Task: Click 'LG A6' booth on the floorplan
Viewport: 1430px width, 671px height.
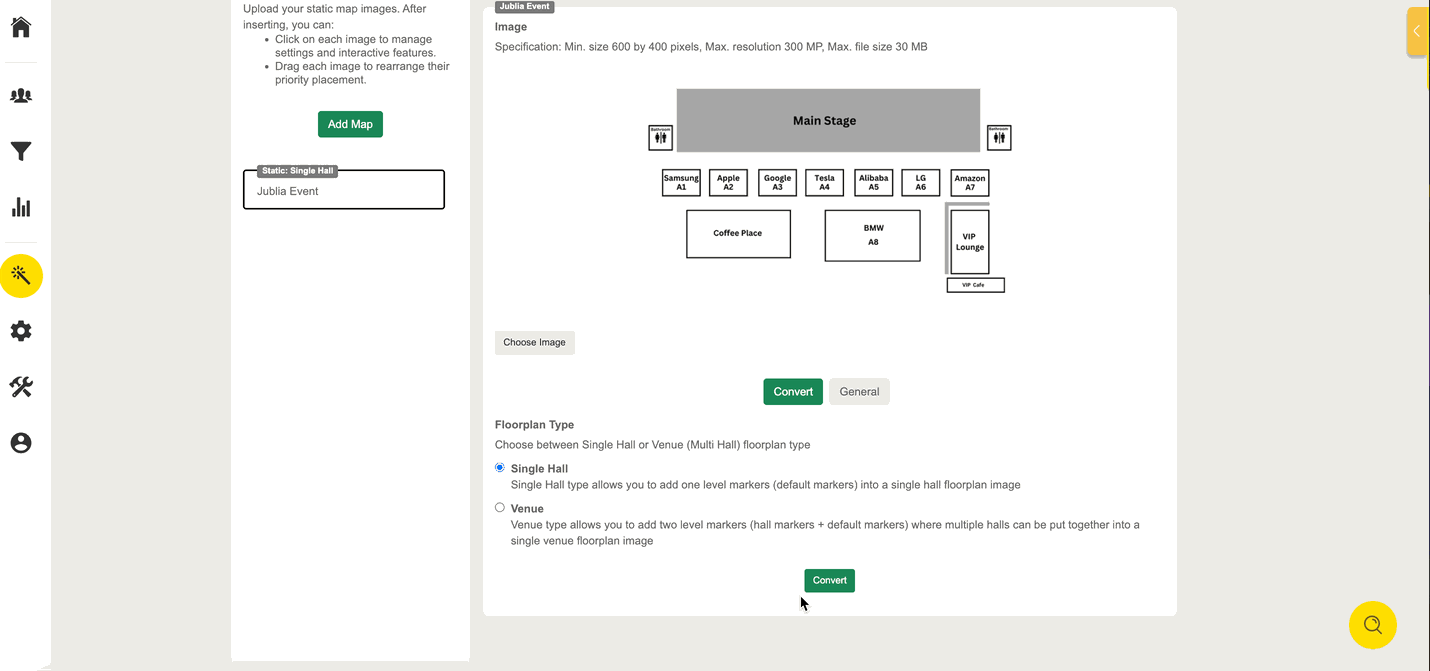Action: tap(921, 183)
